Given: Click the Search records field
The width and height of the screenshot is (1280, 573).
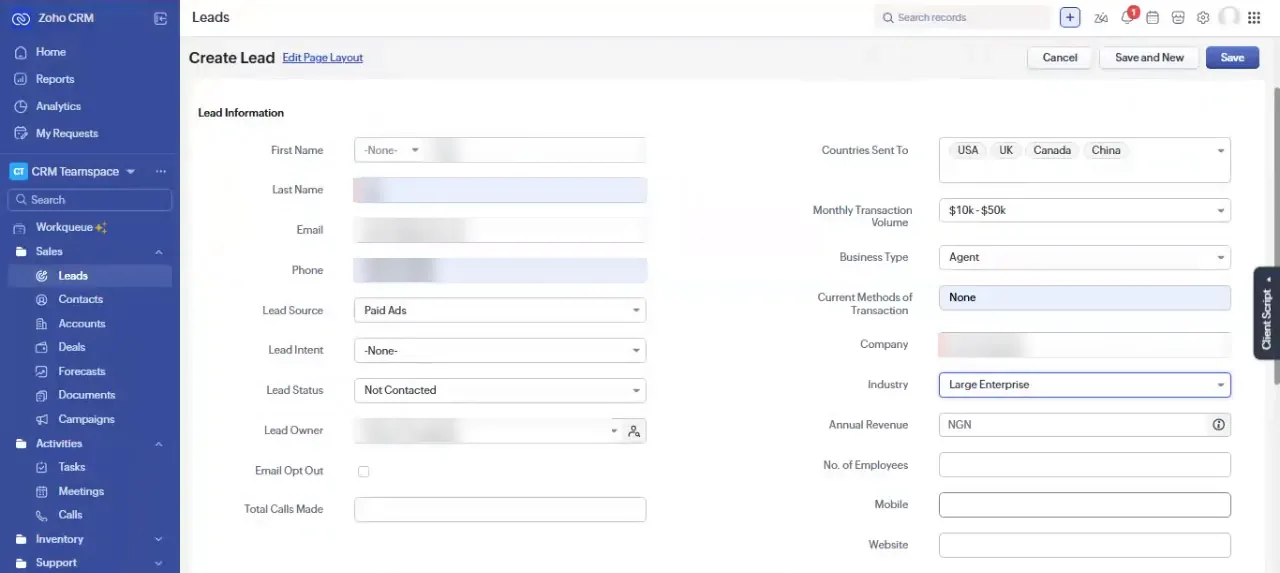Looking at the screenshot, I should [962, 17].
